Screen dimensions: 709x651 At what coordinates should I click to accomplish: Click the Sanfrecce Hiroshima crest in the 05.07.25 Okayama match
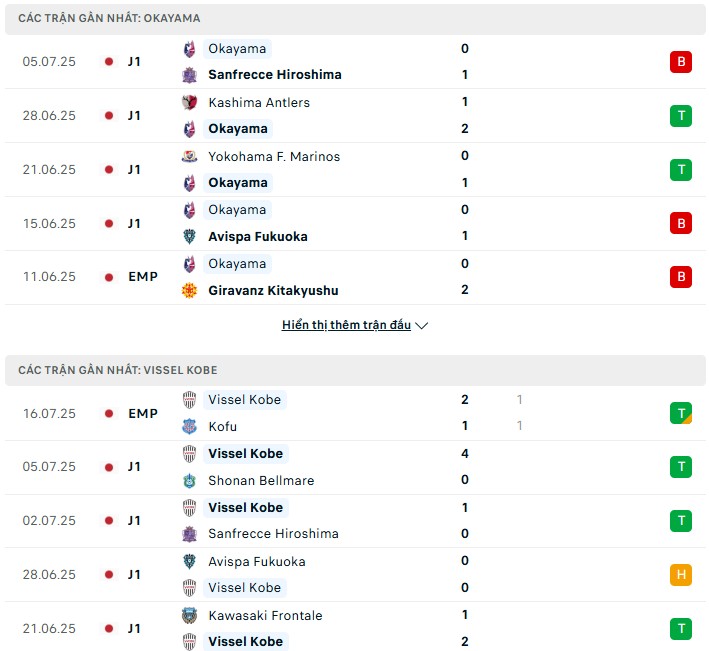click(189, 75)
